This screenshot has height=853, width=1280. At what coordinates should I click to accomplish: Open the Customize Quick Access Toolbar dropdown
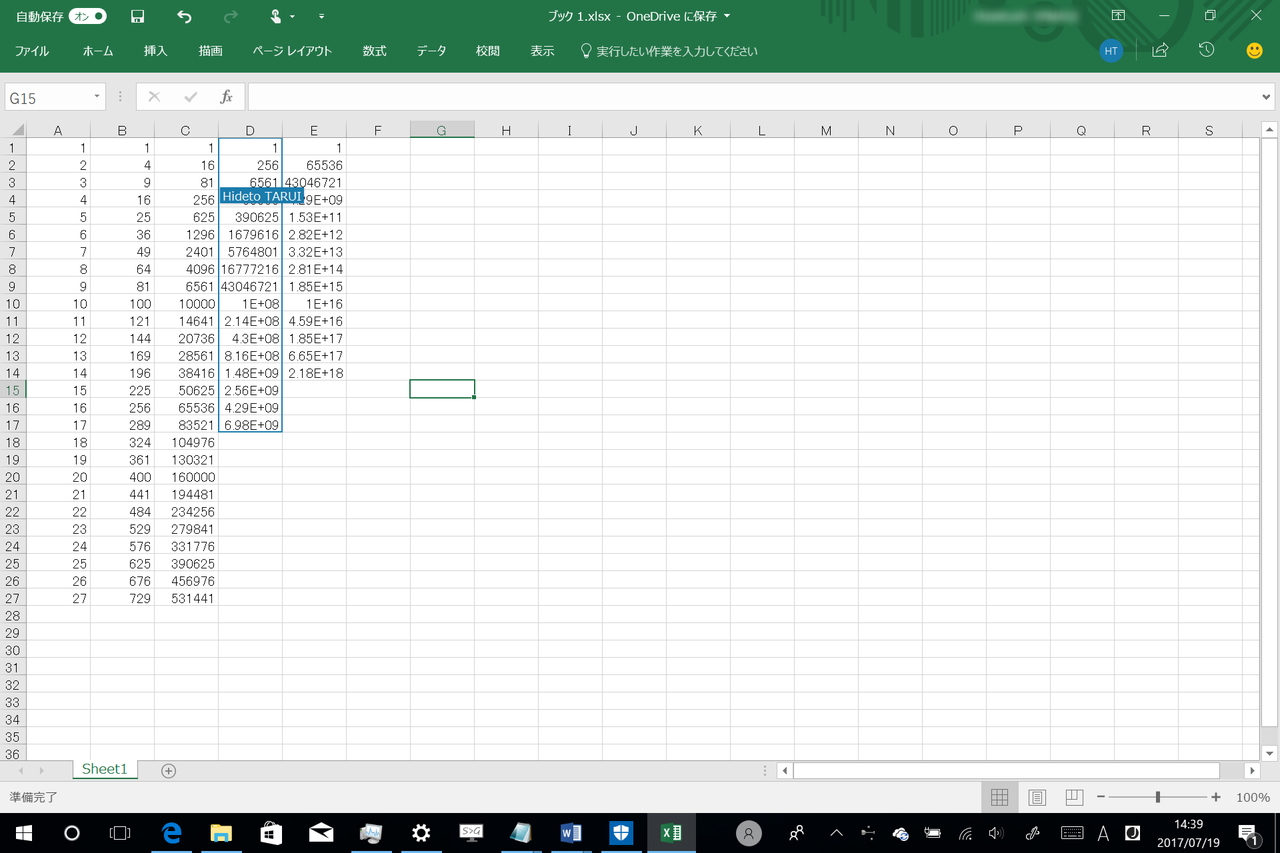321,16
